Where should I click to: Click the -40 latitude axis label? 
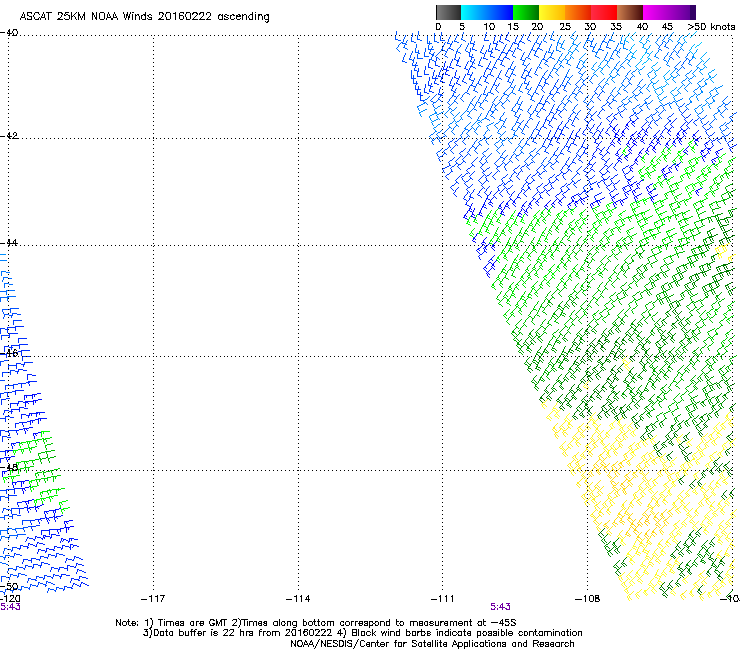[9, 33]
